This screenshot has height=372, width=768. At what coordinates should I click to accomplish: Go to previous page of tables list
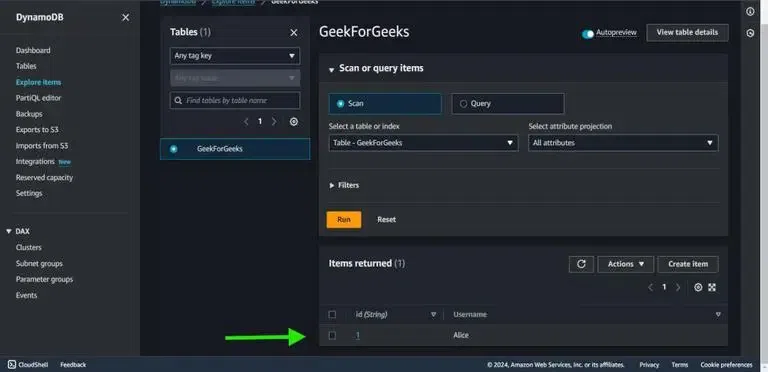pyautogui.click(x=246, y=122)
